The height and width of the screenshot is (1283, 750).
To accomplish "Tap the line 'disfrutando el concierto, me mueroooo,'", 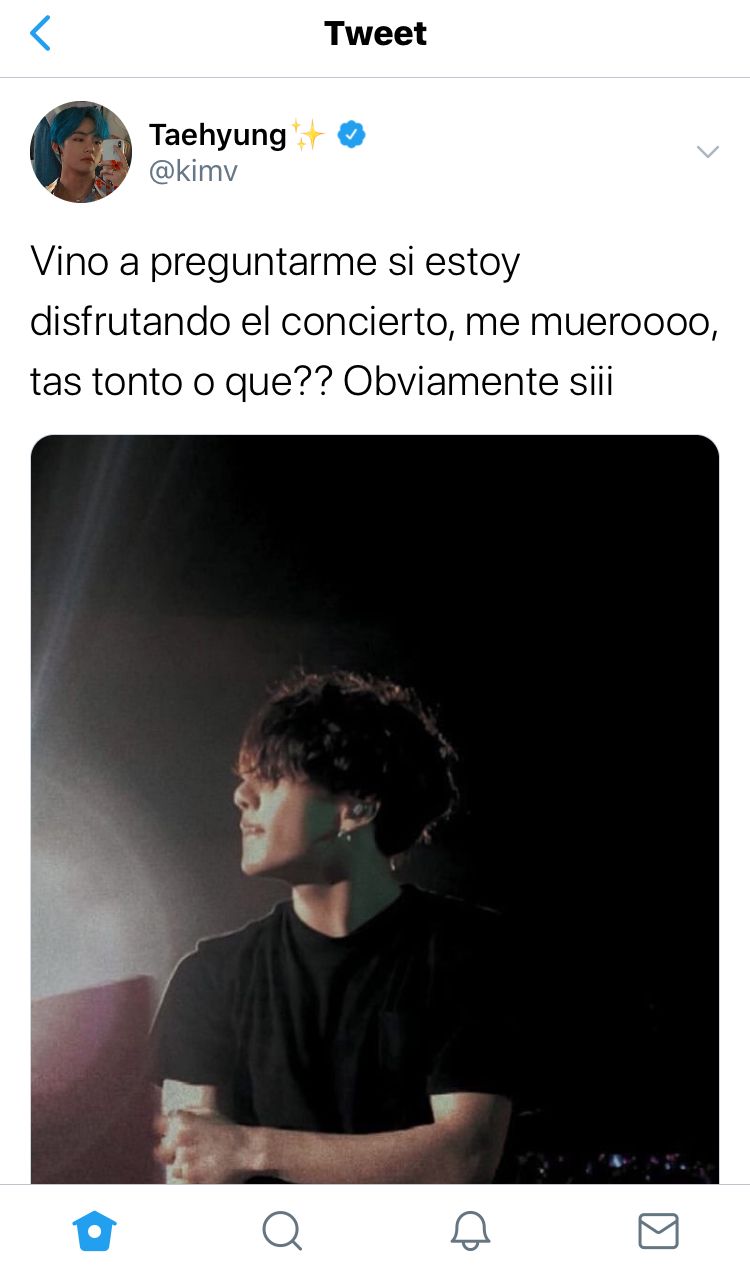I will point(374,323).
